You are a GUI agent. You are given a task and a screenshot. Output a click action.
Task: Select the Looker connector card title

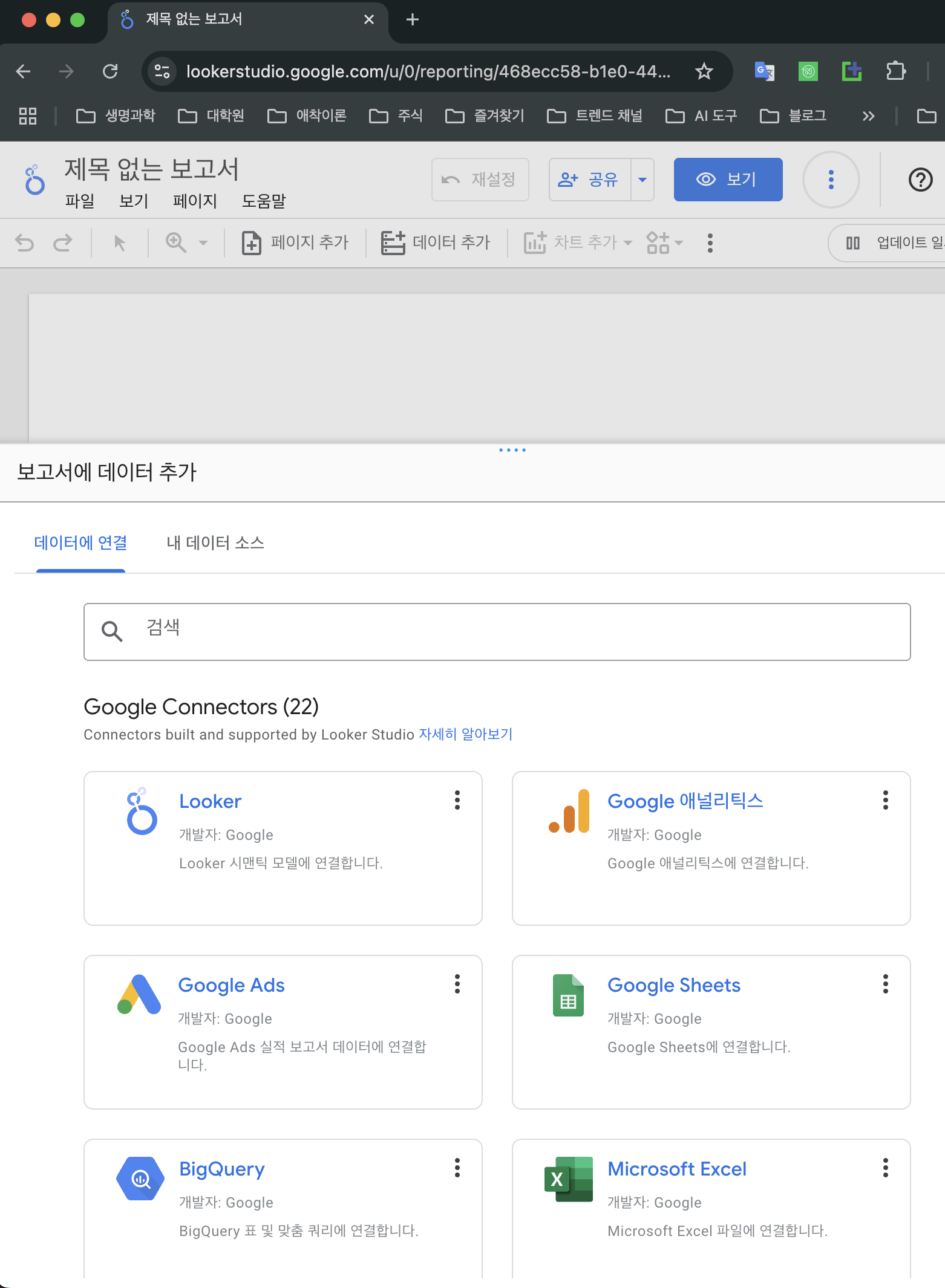[x=210, y=801]
